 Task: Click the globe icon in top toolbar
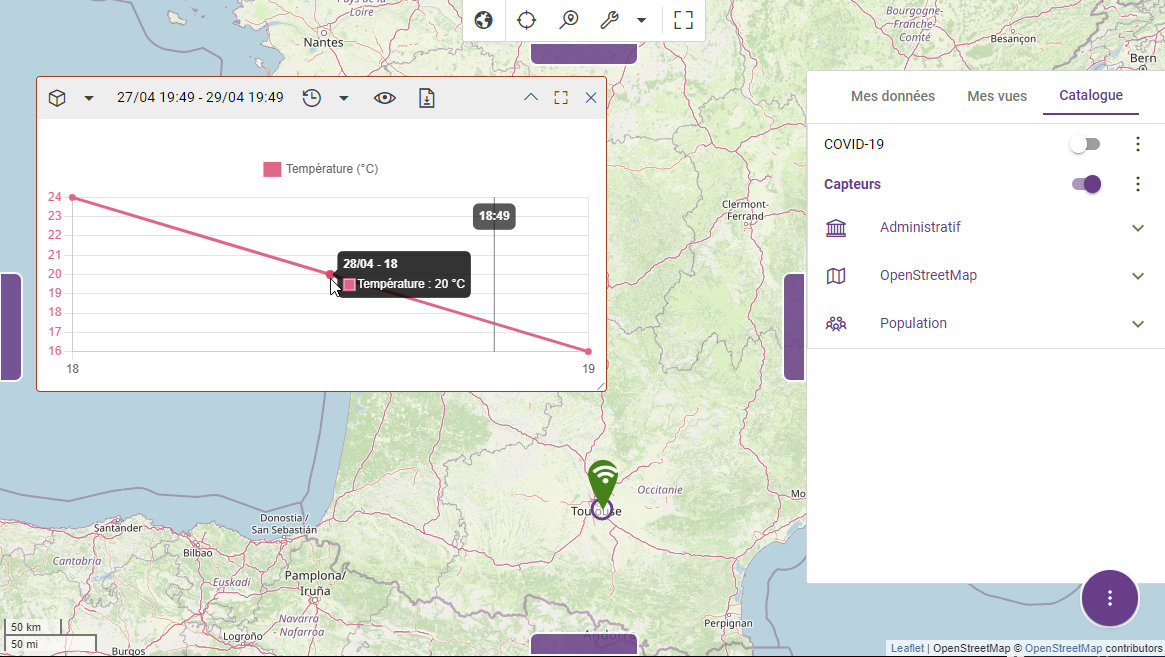click(484, 20)
